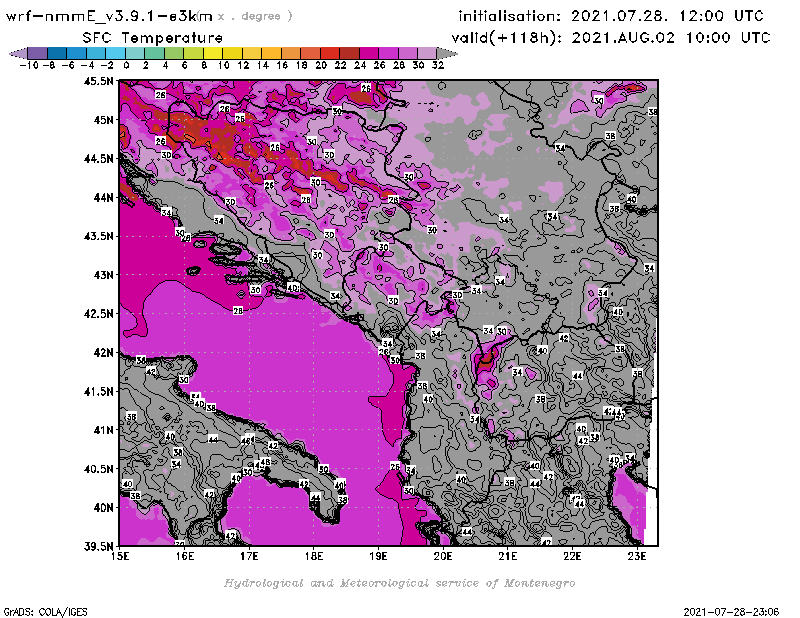Click the 2021-07-28-23:06 timestamp
The height and width of the screenshot is (618, 800).
point(731,612)
